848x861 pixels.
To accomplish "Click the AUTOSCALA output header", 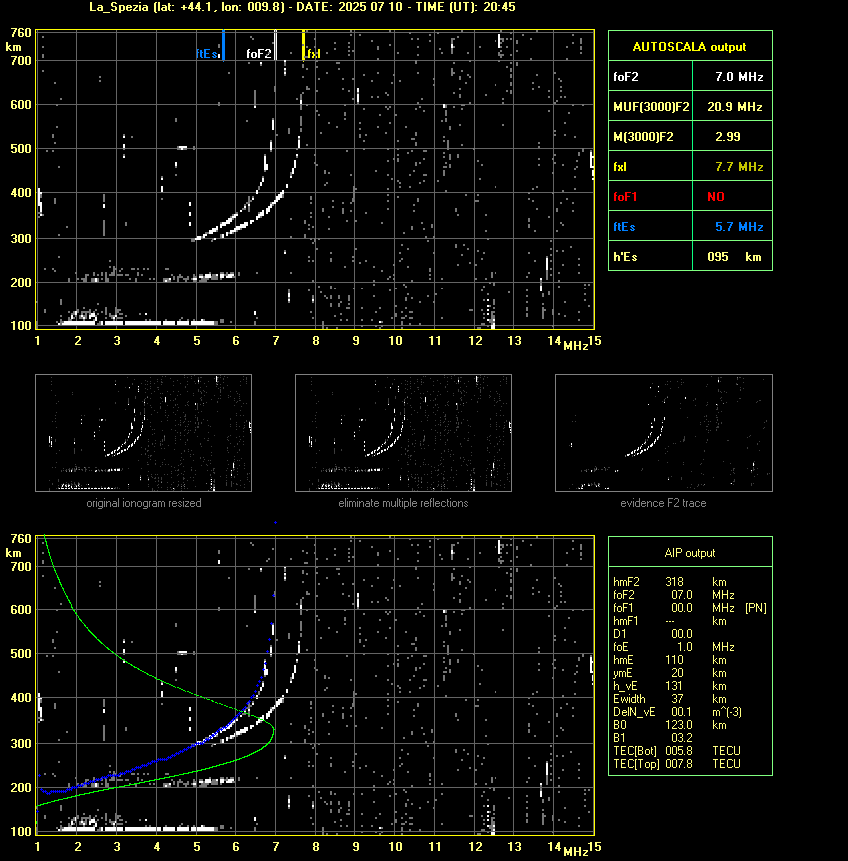I will tap(690, 46).
